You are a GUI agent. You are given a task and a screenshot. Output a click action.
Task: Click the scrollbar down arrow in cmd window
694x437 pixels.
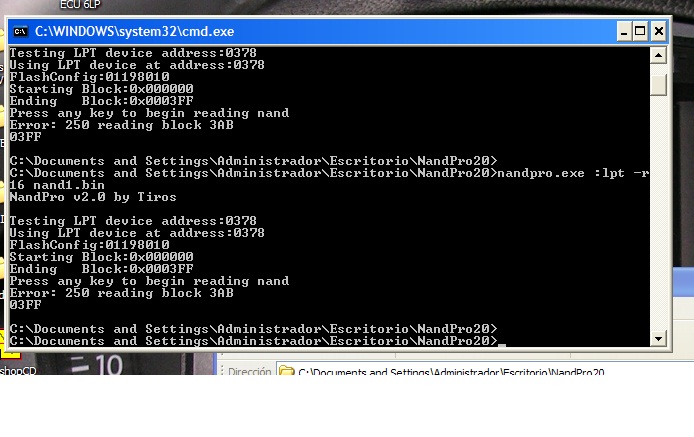(658, 339)
